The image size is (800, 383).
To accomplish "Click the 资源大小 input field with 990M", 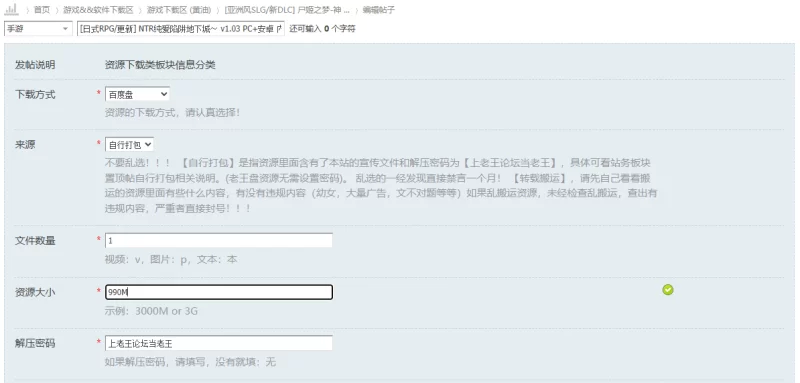I will tap(218, 292).
